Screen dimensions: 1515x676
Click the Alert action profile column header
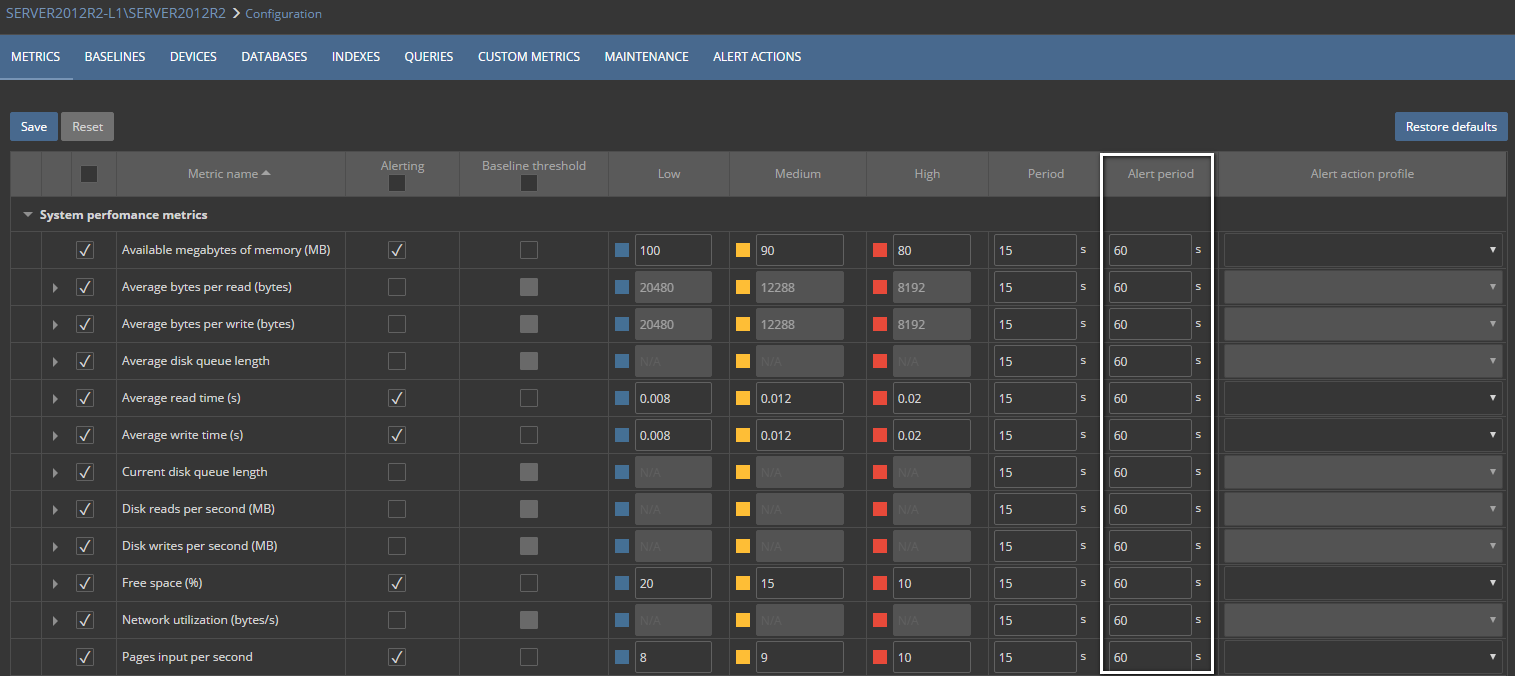pos(1362,174)
